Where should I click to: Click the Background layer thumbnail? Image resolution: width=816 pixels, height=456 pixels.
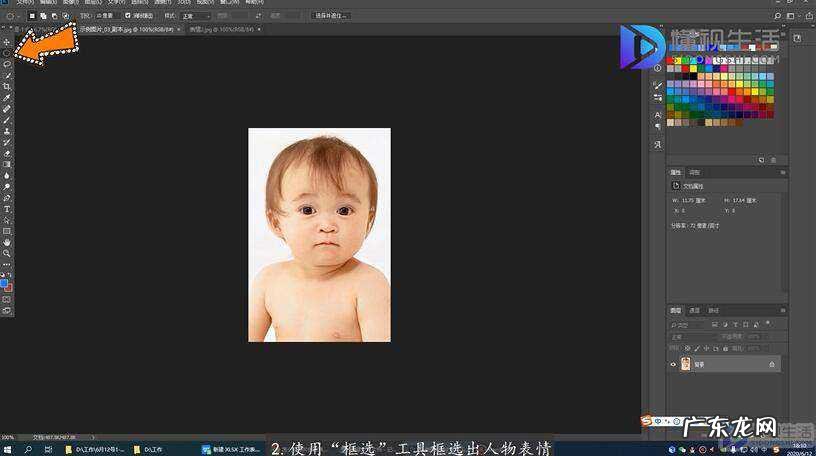(686, 365)
